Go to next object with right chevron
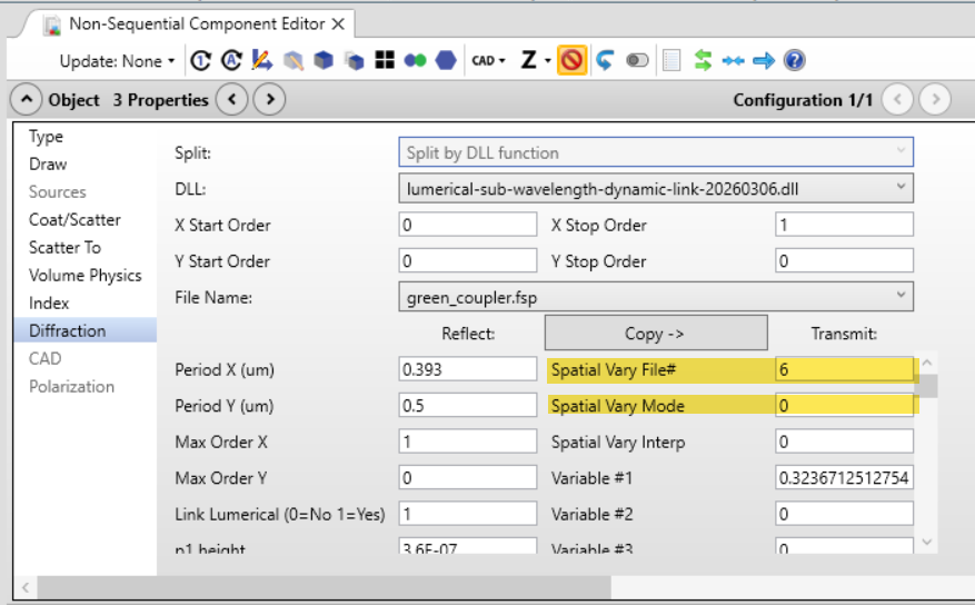 pyautogui.click(x=270, y=99)
